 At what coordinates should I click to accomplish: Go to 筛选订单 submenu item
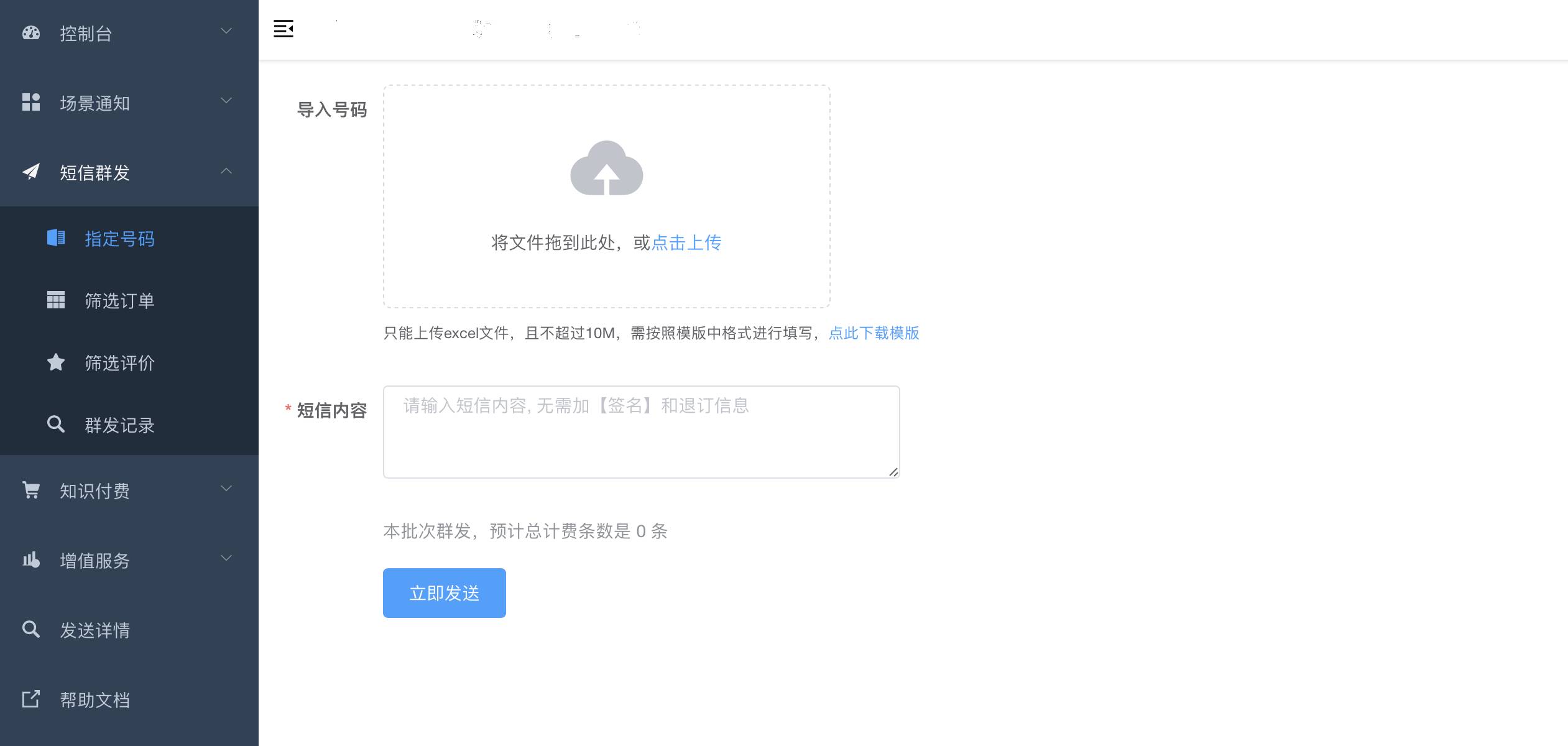tap(129, 300)
